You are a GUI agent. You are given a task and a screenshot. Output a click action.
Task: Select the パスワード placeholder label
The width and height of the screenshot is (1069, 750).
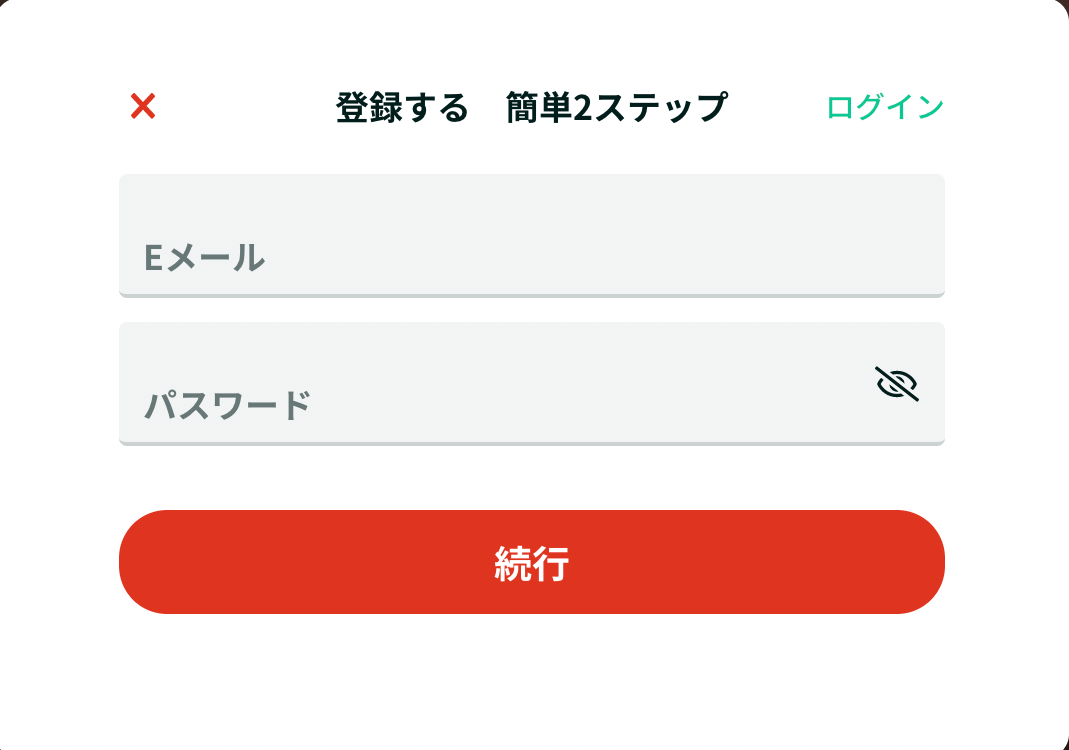point(228,405)
